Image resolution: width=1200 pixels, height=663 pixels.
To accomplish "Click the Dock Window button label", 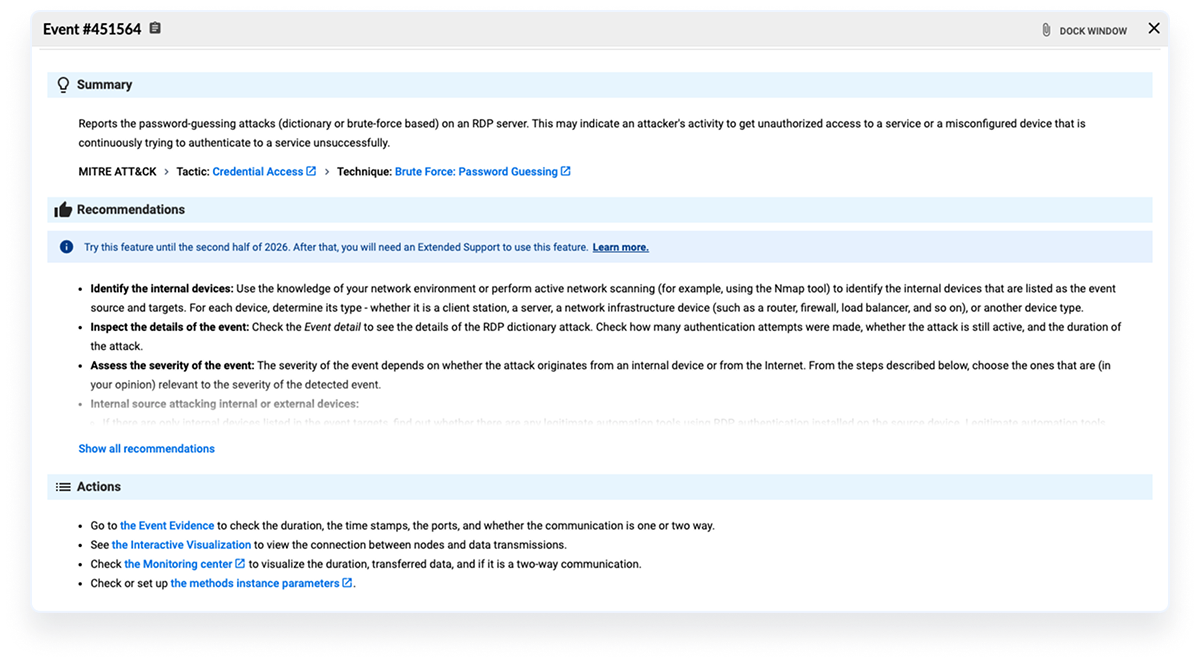I will pyautogui.click(x=1093, y=31).
